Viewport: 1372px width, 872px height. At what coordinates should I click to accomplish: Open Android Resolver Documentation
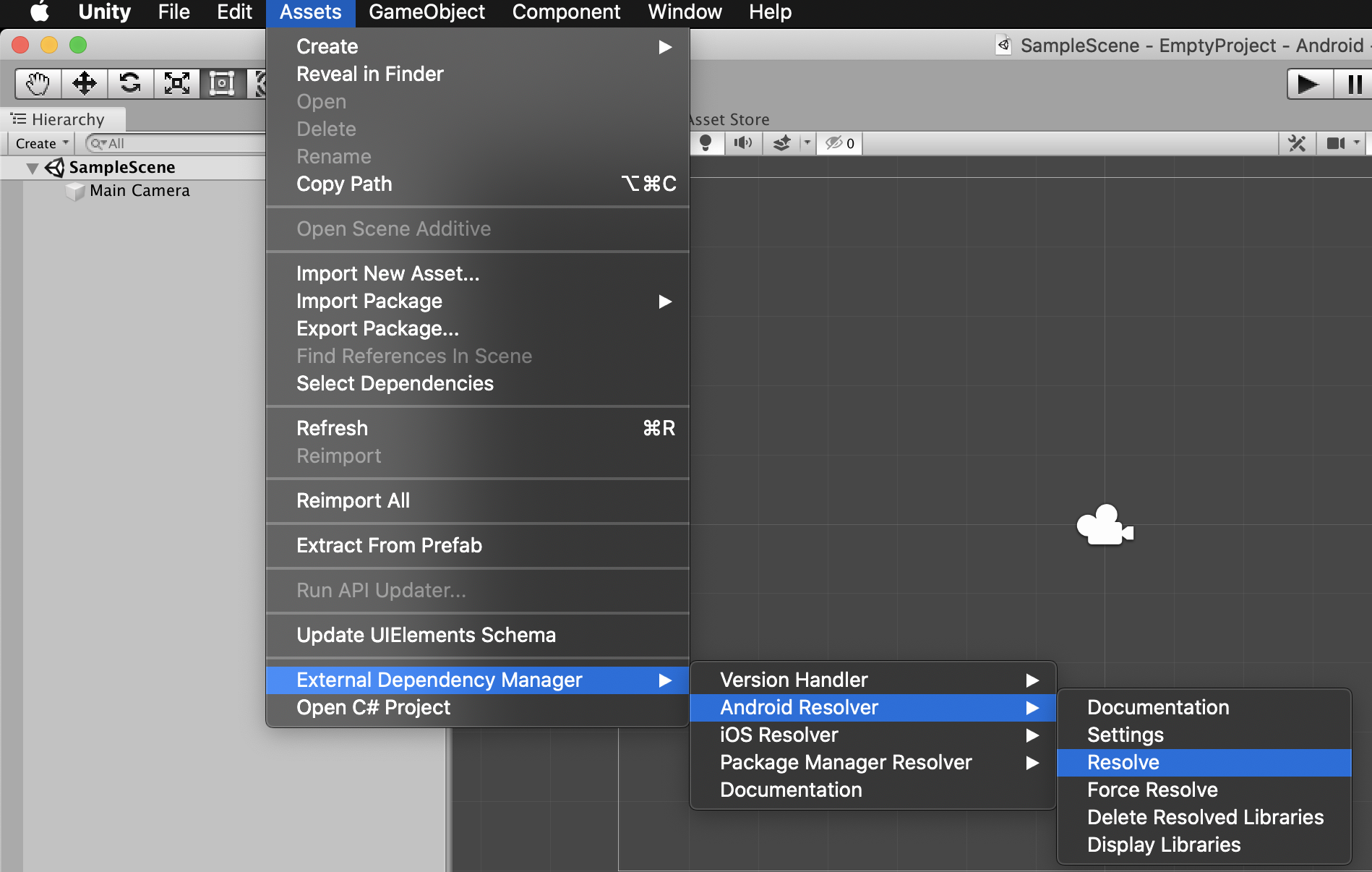(x=1204, y=707)
